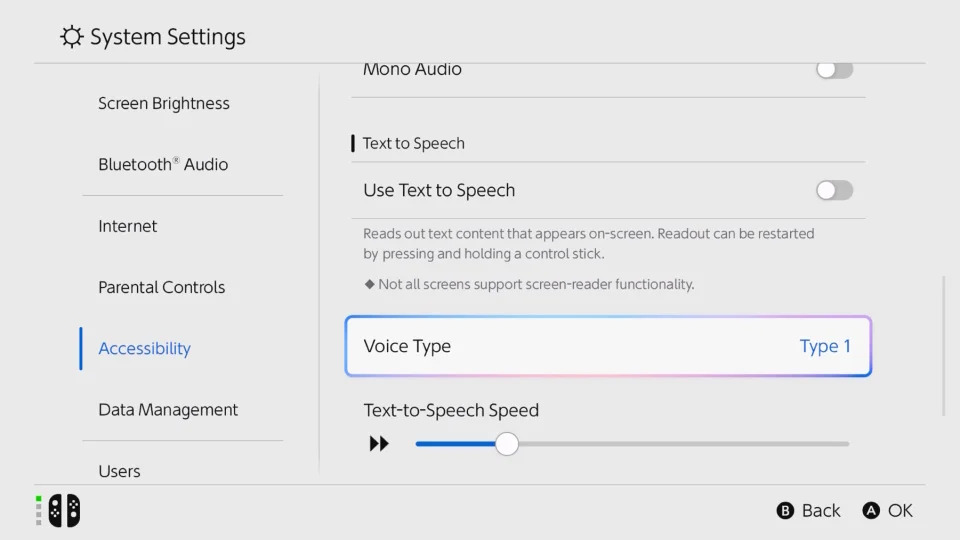The height and width of the screenshot is (540, 960).
Task: Click the vertical scrollbar on right edge
Action: [944, 346]
